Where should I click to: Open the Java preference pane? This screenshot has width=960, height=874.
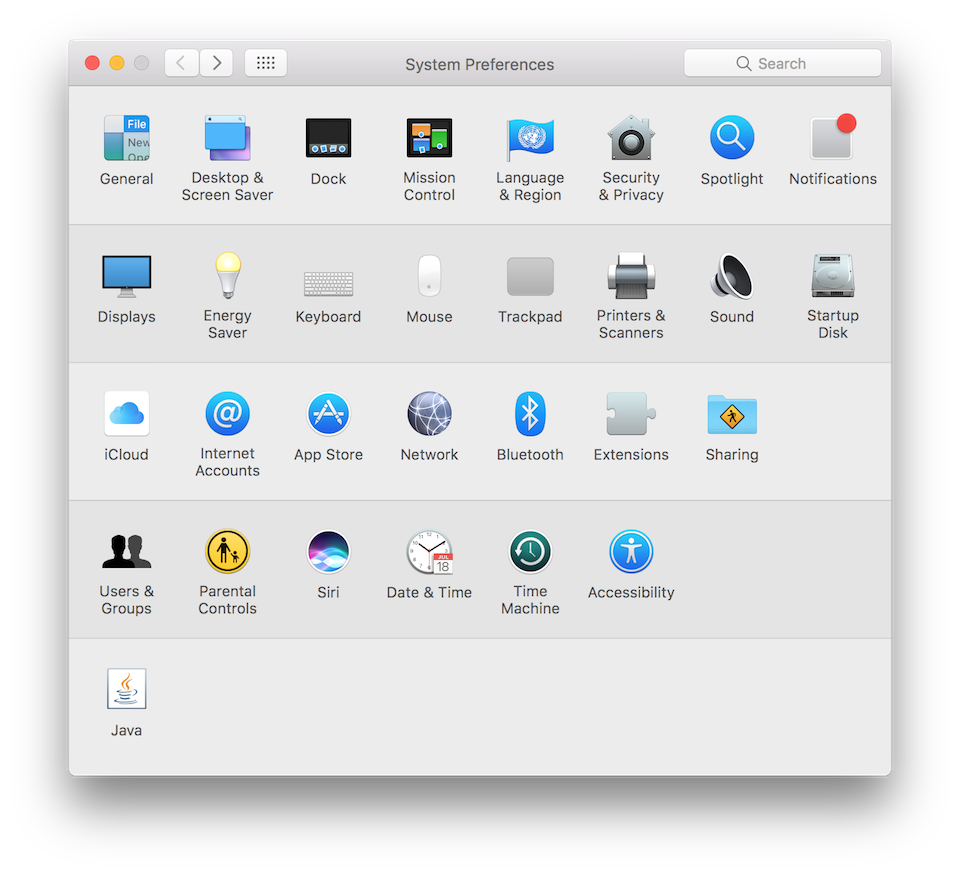tap(126, 689)
